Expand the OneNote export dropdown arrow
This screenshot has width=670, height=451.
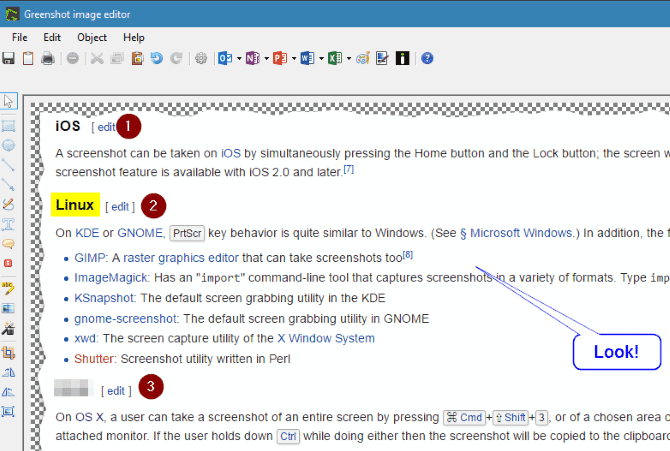pyautogui.click(x=266, y=59)
